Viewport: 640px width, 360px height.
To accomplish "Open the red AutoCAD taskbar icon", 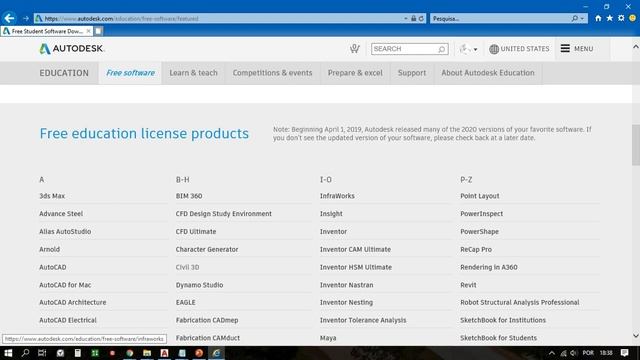I will tap(164, 353).
